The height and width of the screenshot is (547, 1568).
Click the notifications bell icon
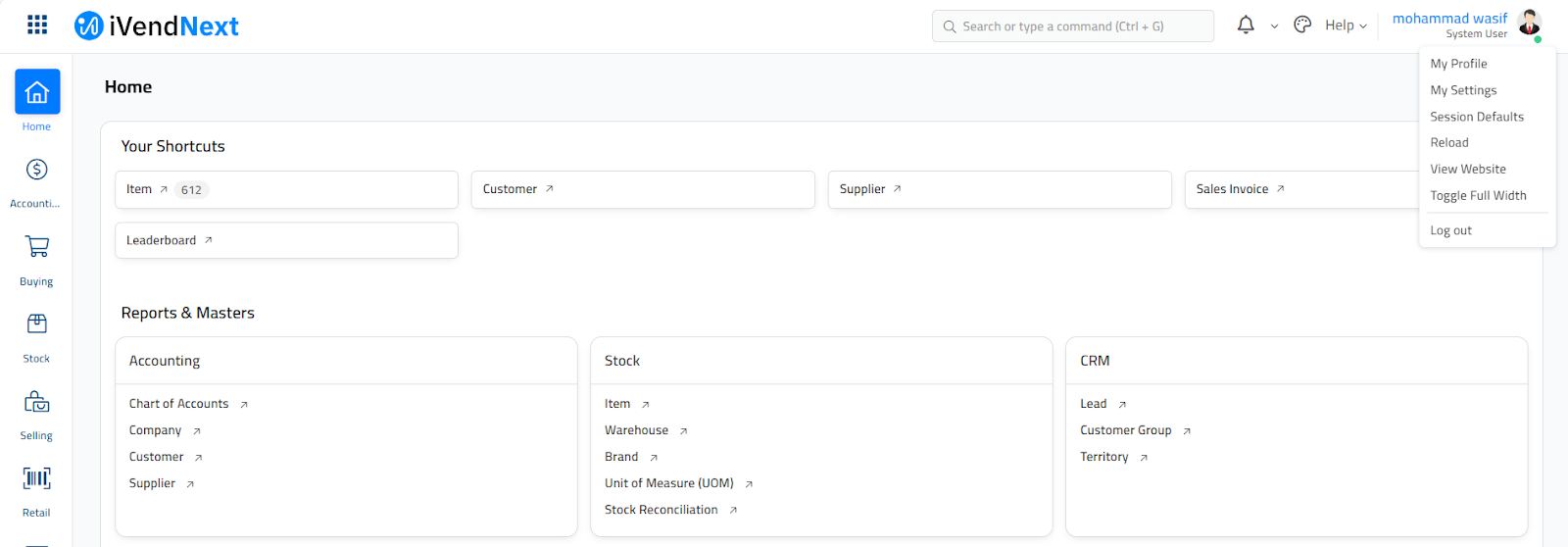(x=1246, y=25)
